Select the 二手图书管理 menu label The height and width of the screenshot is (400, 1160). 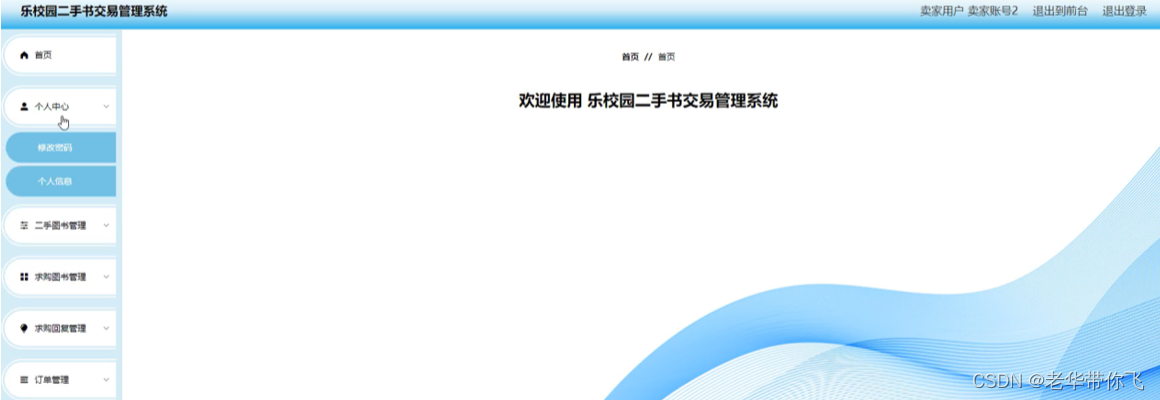coord(61,226)
